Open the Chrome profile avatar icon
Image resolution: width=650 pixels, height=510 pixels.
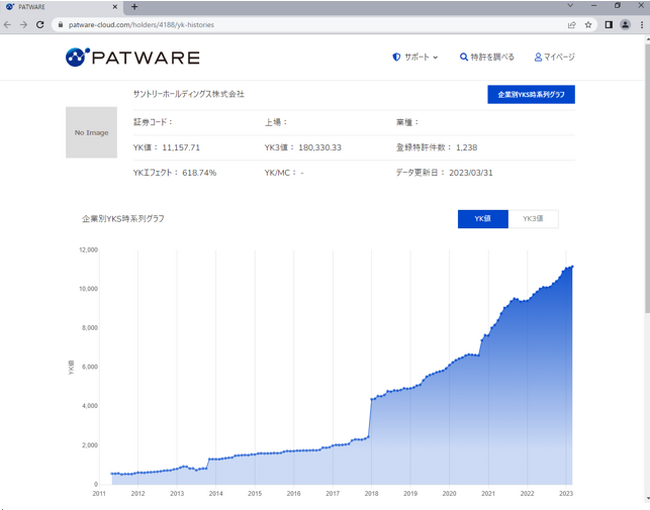click(x=624, y=24)
